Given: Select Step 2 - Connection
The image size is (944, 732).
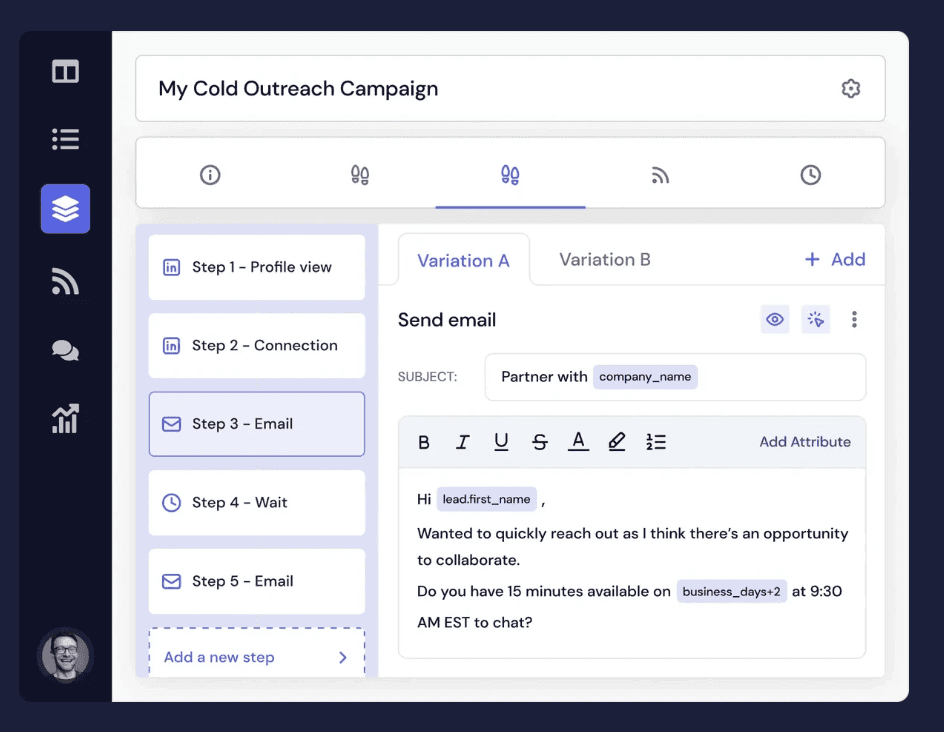Looking at the screenshot, I should click(x=257, y=346).
